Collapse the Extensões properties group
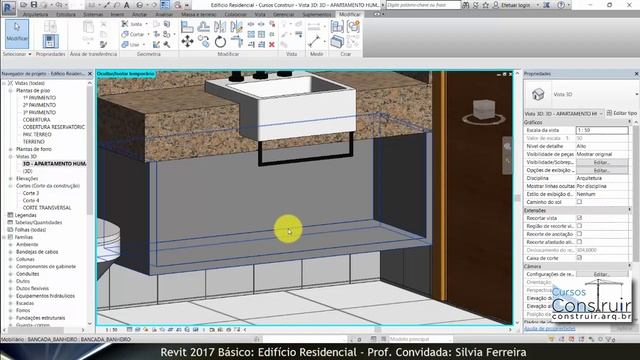 [x=630, y=210]
